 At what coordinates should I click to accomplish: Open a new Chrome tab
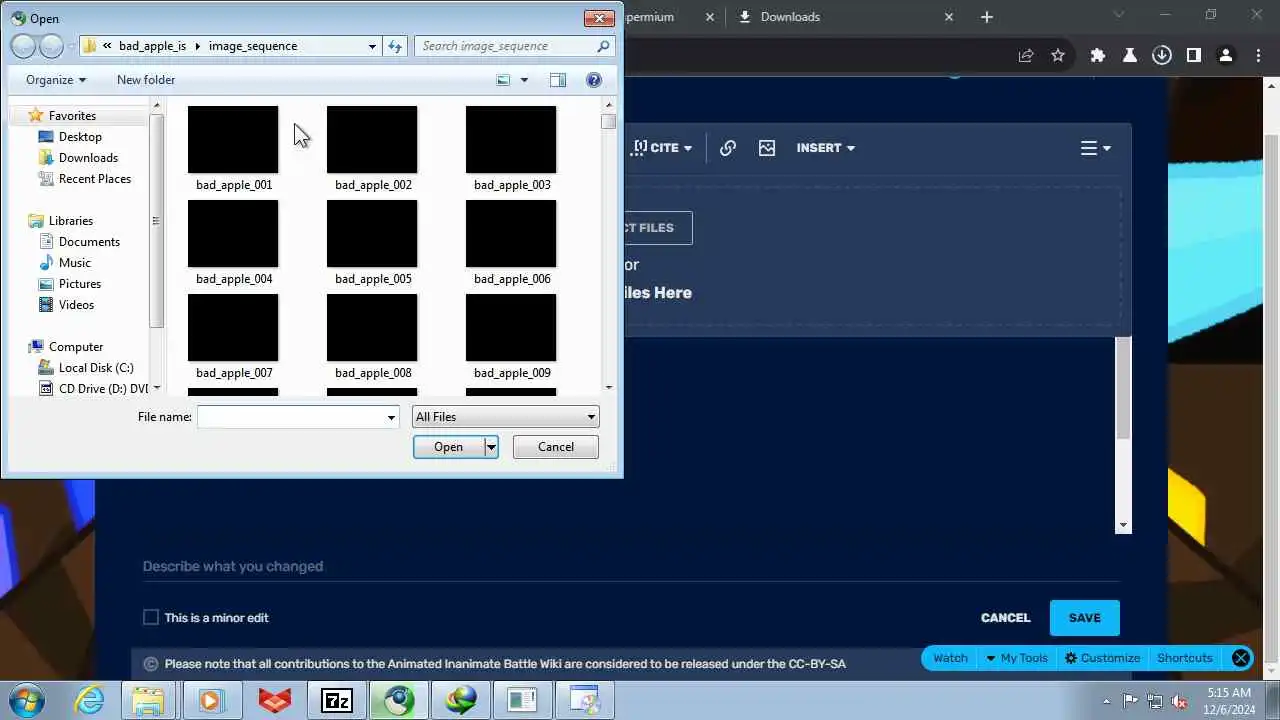click(x=987, y=17)
